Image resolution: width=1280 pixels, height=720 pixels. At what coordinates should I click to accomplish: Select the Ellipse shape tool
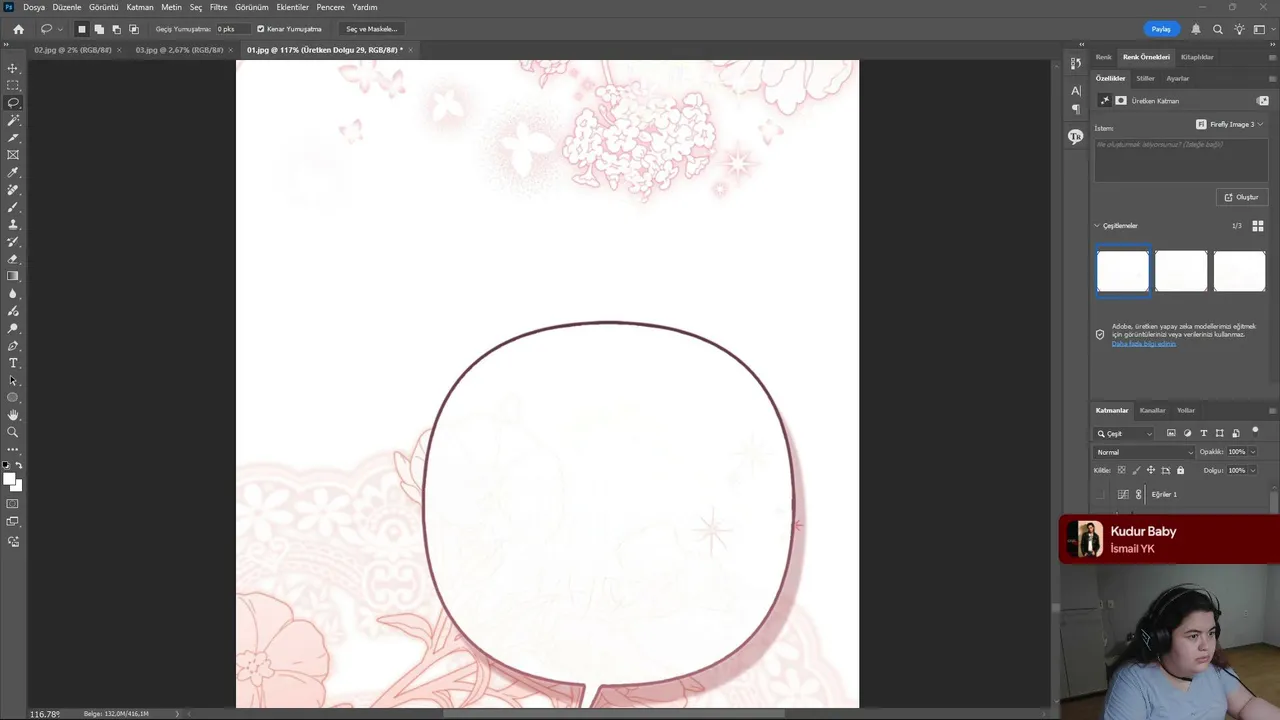13,397
